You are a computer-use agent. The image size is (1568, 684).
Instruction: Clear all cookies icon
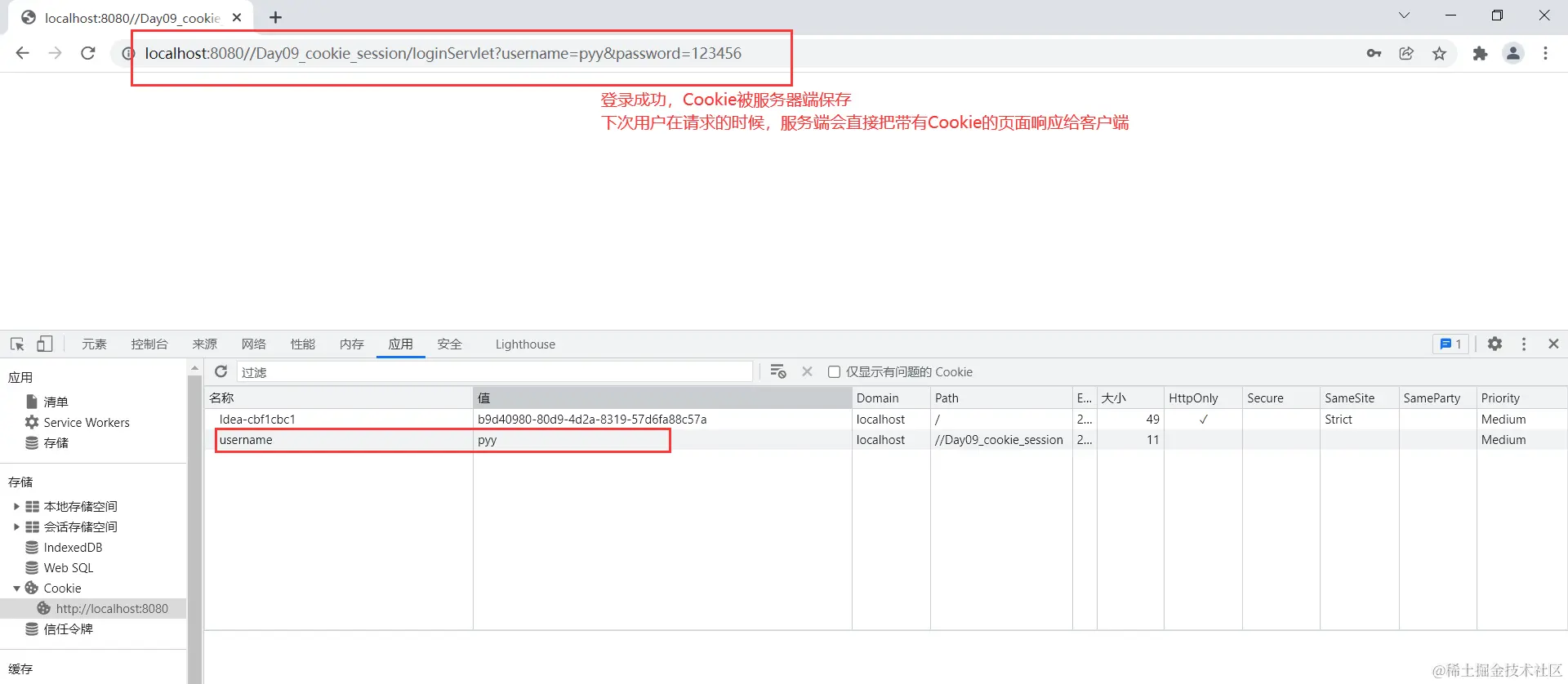[x=777, y=371]
